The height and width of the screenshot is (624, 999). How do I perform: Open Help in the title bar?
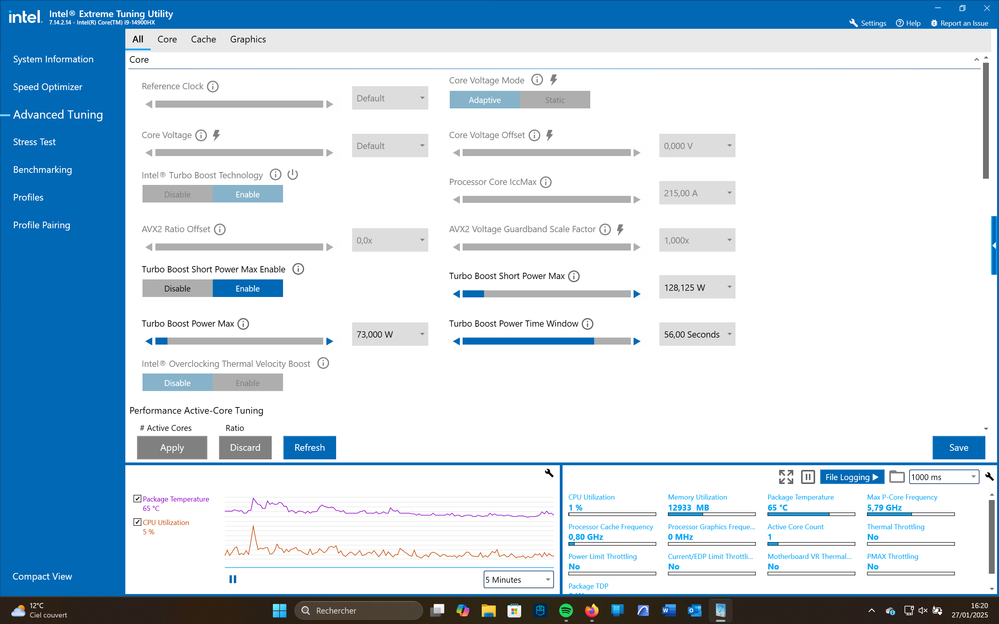(908, 23)
